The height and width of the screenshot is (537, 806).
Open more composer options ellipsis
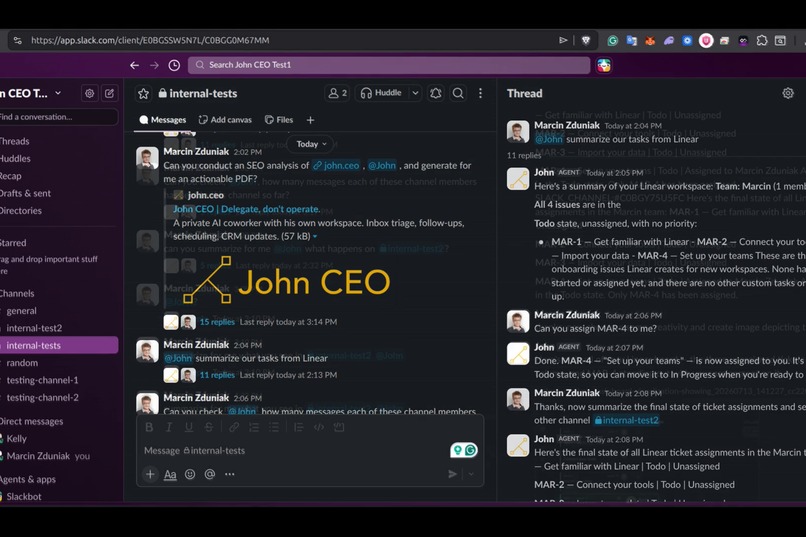(230, 474)
